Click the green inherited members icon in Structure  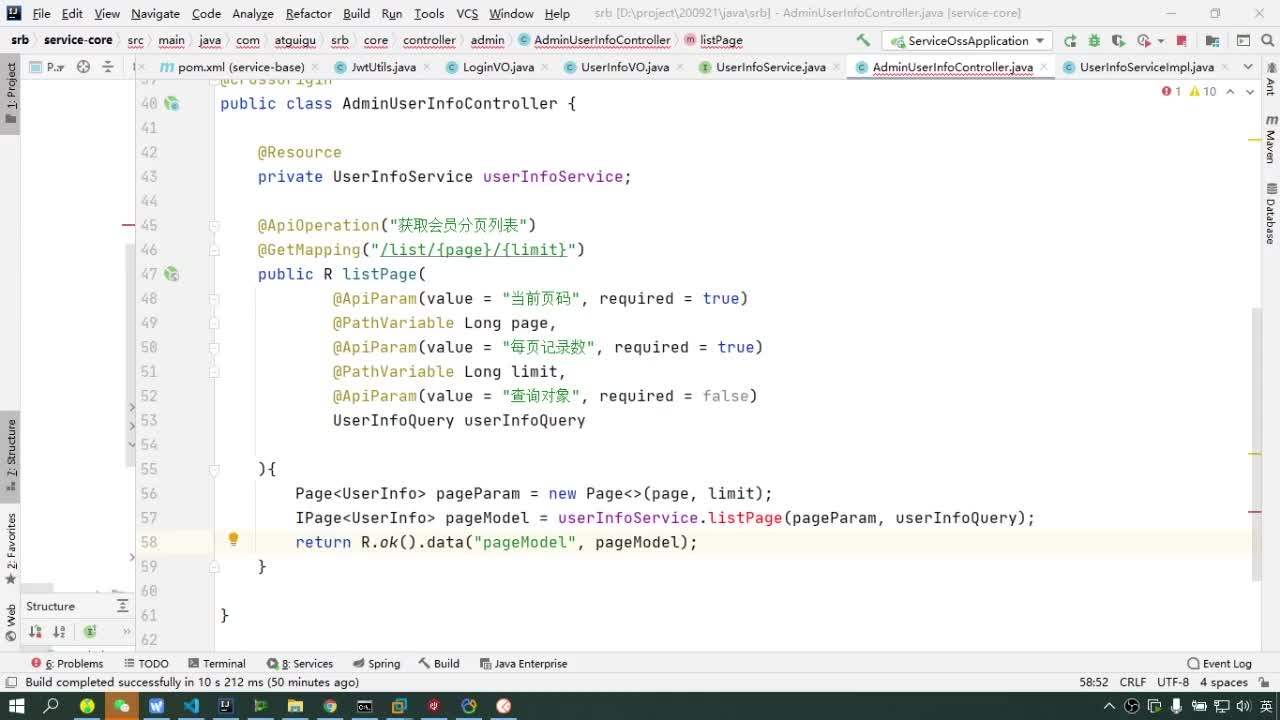pos(90,631)
